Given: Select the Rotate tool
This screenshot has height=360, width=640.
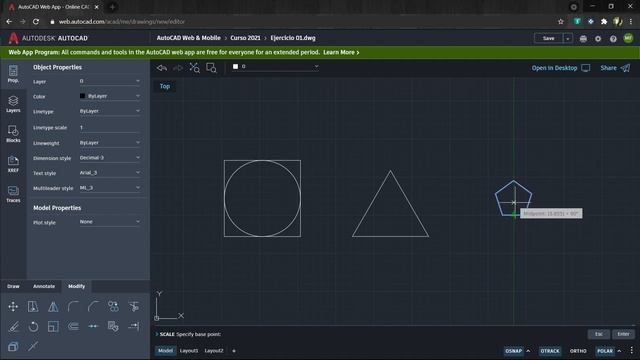Looking at the screenshot, I should tap(33, 327).
